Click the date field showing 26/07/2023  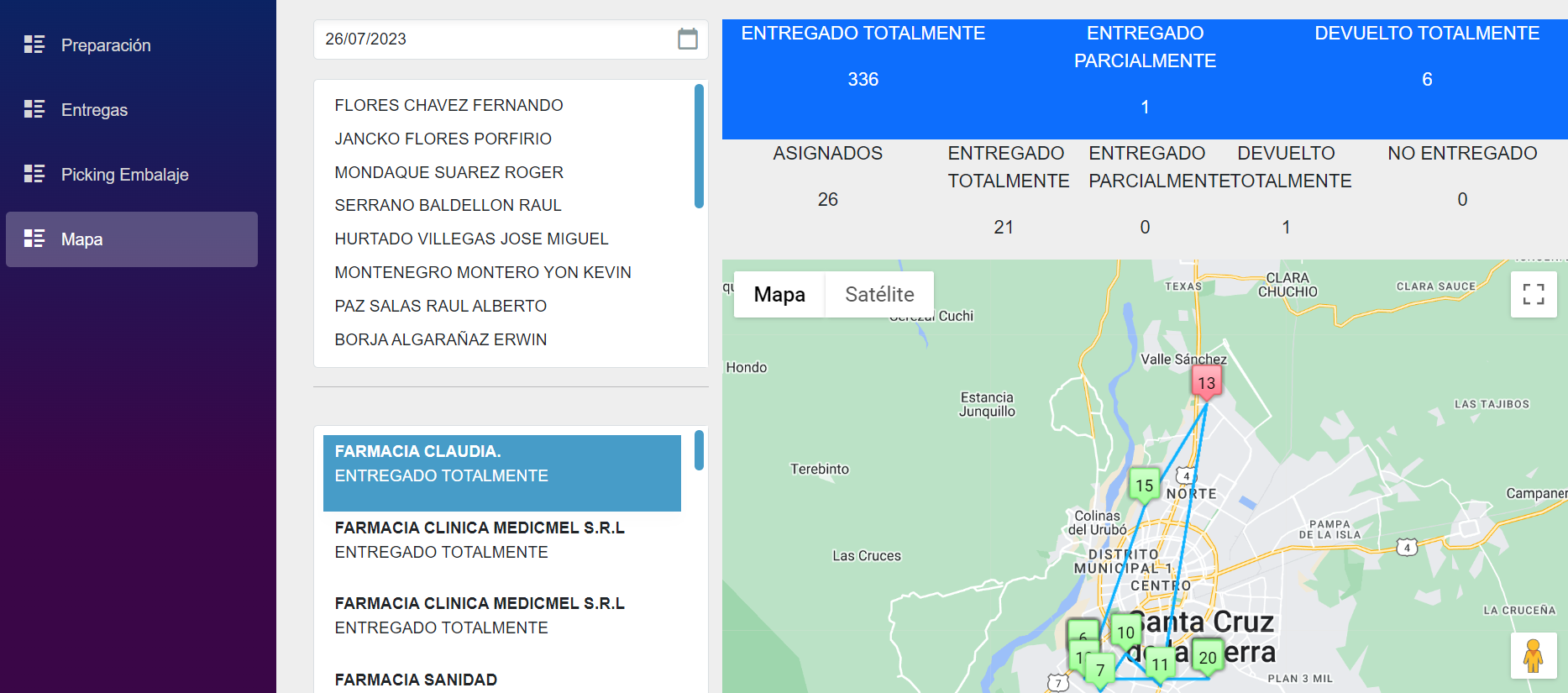(511, 39)
